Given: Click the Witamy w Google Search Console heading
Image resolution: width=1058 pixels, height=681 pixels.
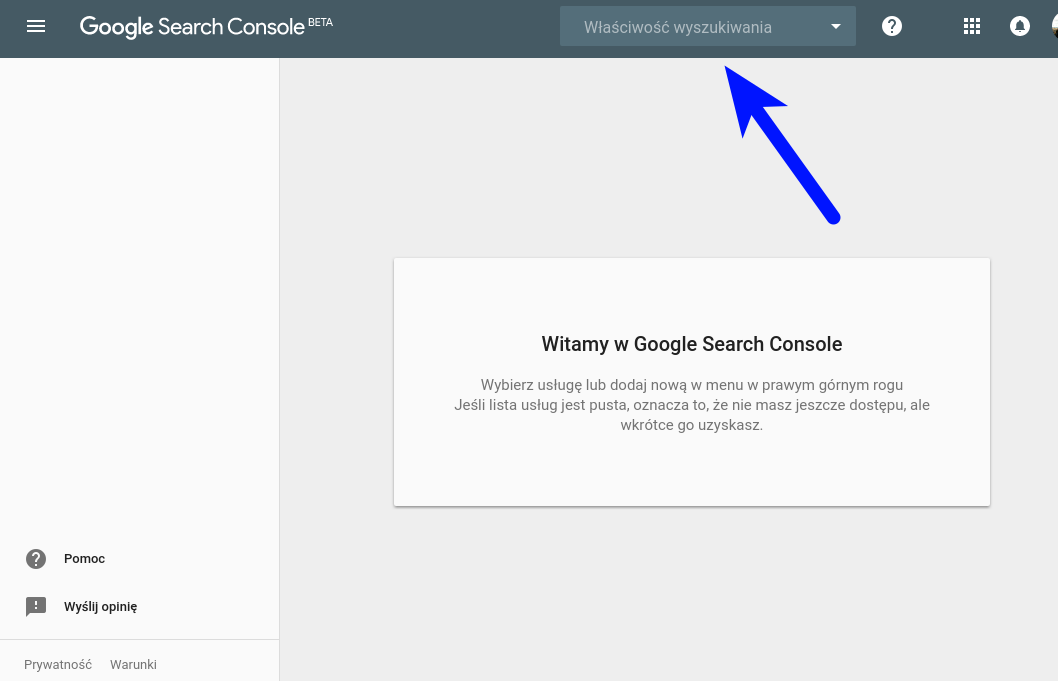Looking at the screenshot, I should (691, 345).
